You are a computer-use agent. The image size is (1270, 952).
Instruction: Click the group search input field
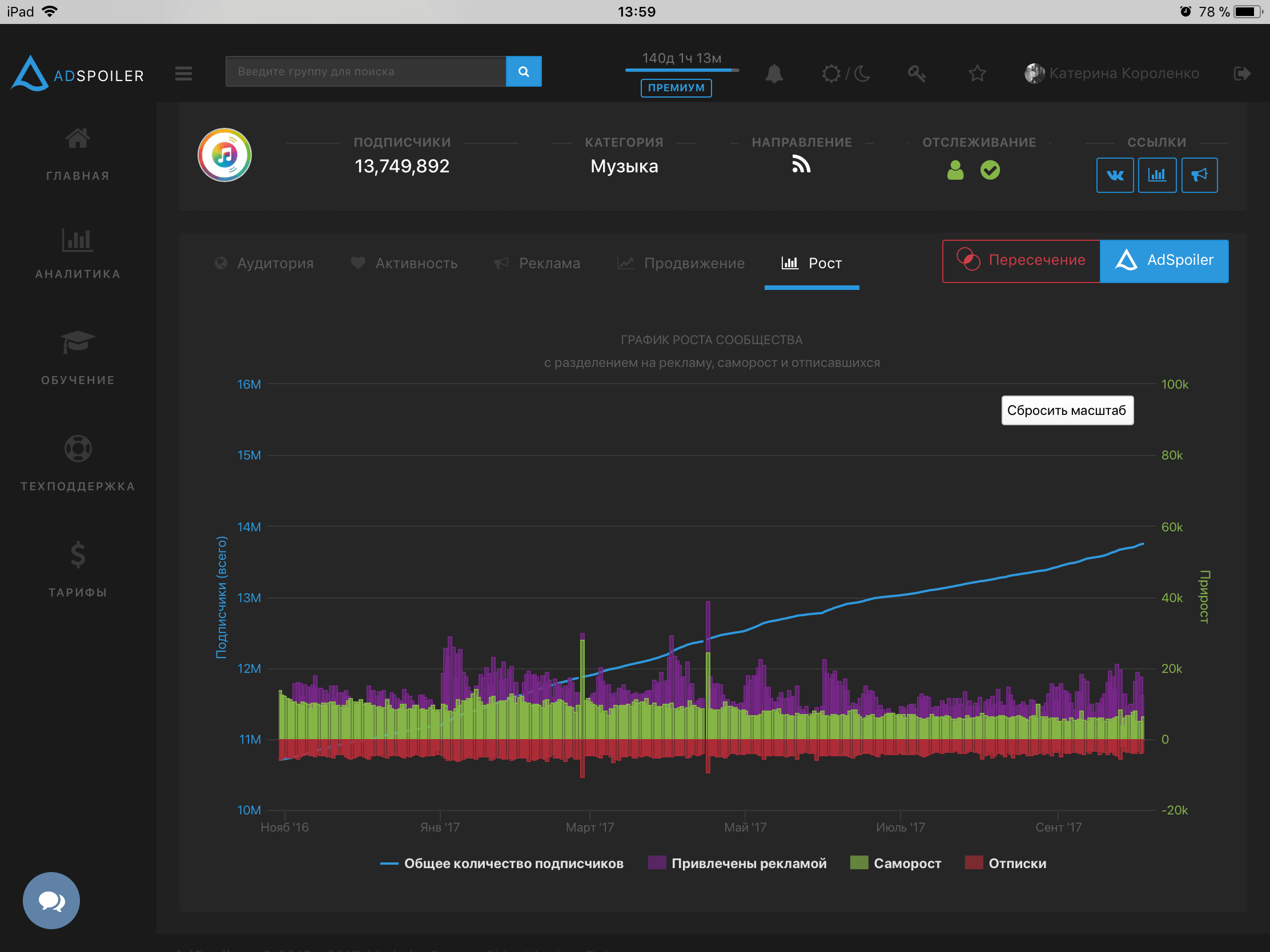click(x=365, y=72)
